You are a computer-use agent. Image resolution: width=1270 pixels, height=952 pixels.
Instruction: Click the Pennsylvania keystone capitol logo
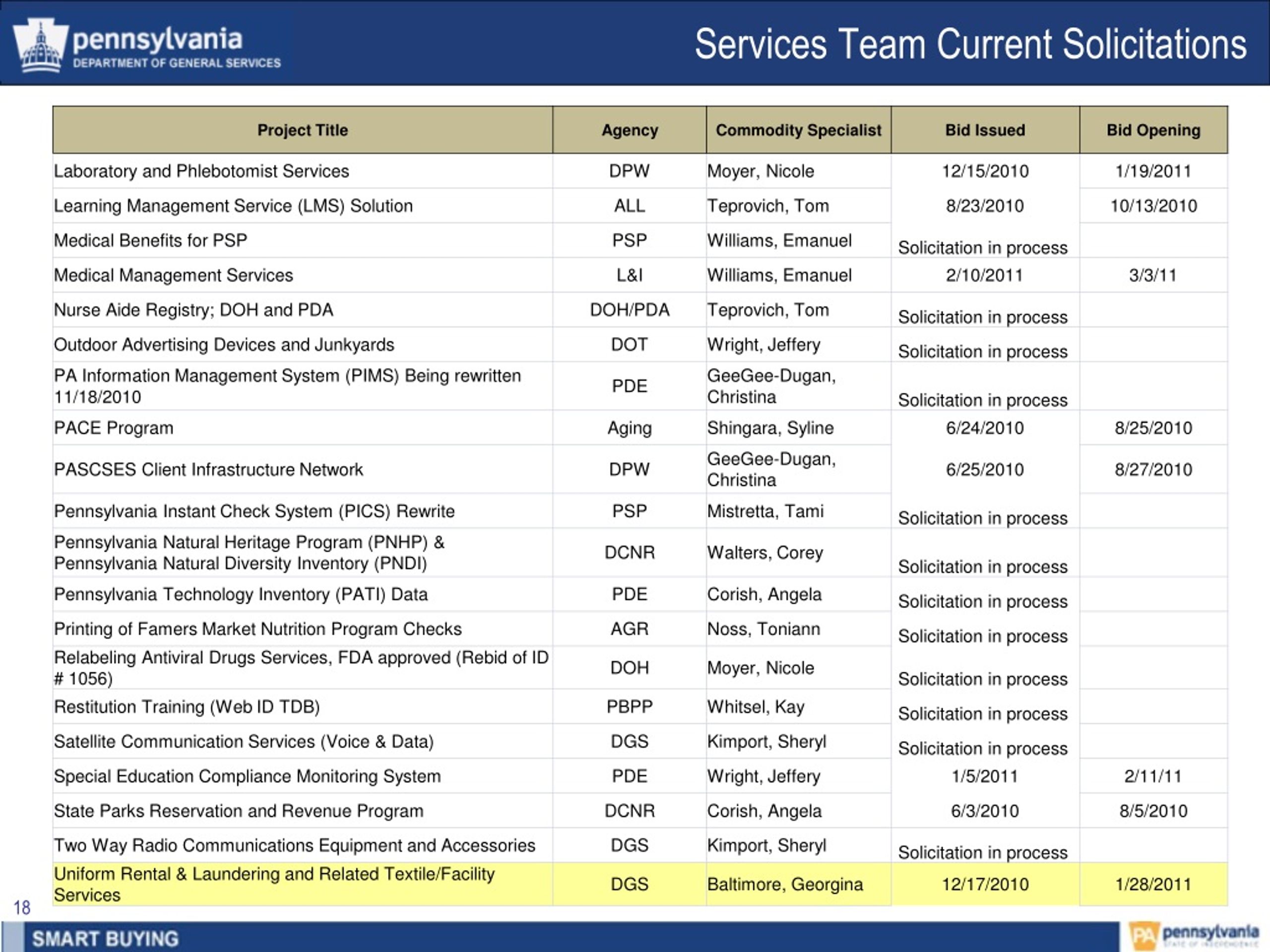click(x=41, y=46)
